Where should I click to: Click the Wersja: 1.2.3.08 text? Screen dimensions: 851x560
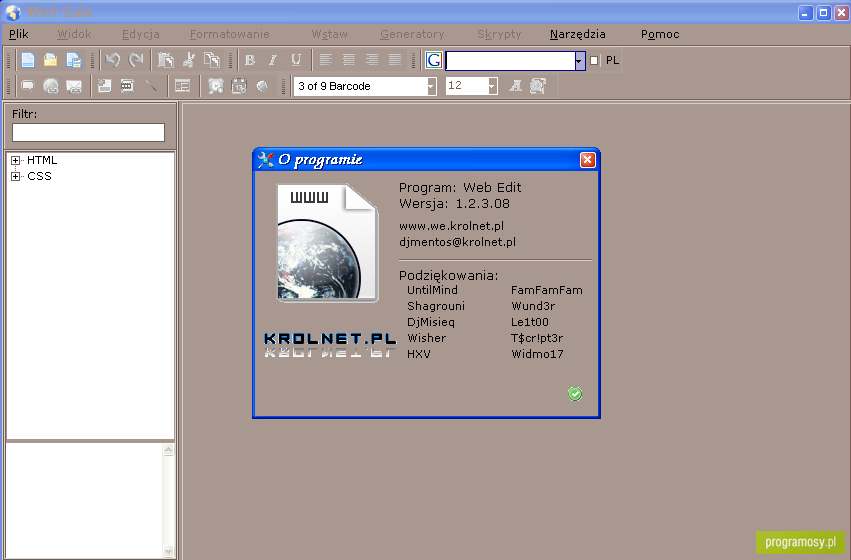[454, 204]
